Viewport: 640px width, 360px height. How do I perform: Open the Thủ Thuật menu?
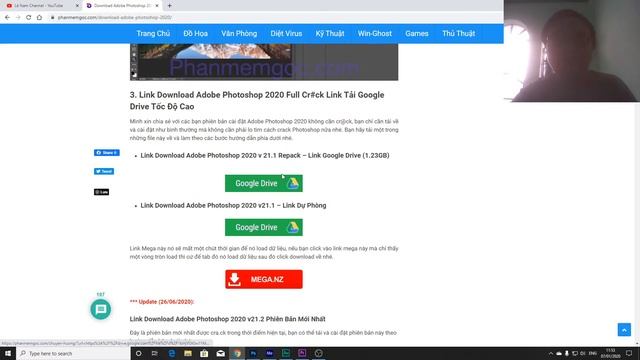pyautogui.click(x=458, y=33)
